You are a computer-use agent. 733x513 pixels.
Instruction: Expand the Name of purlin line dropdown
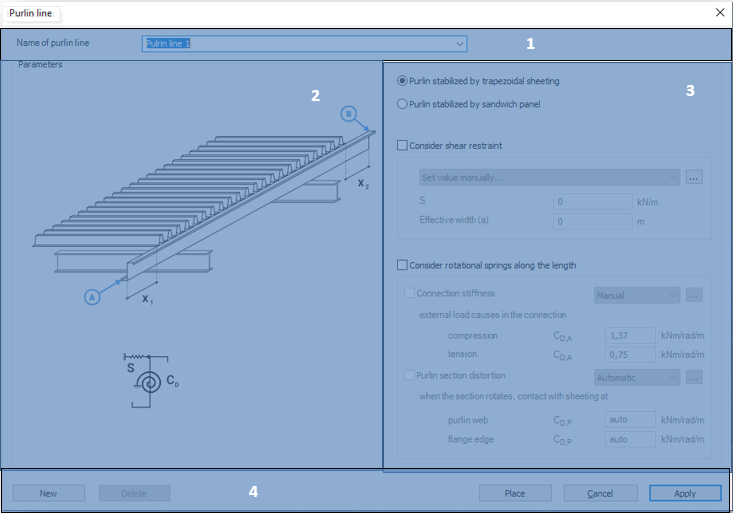[460, 43]
